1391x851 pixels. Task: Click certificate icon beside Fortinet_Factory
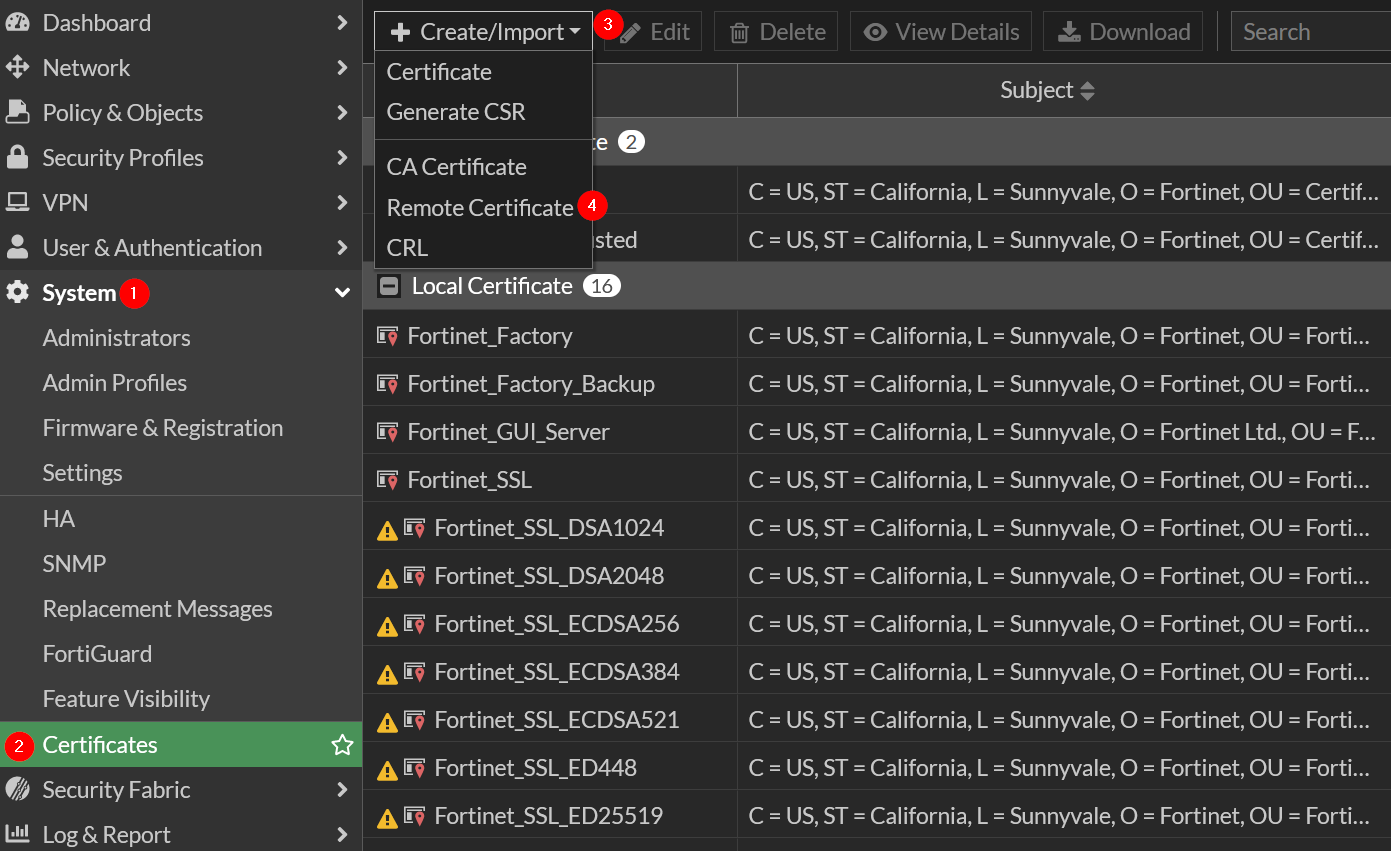(387, 336)
